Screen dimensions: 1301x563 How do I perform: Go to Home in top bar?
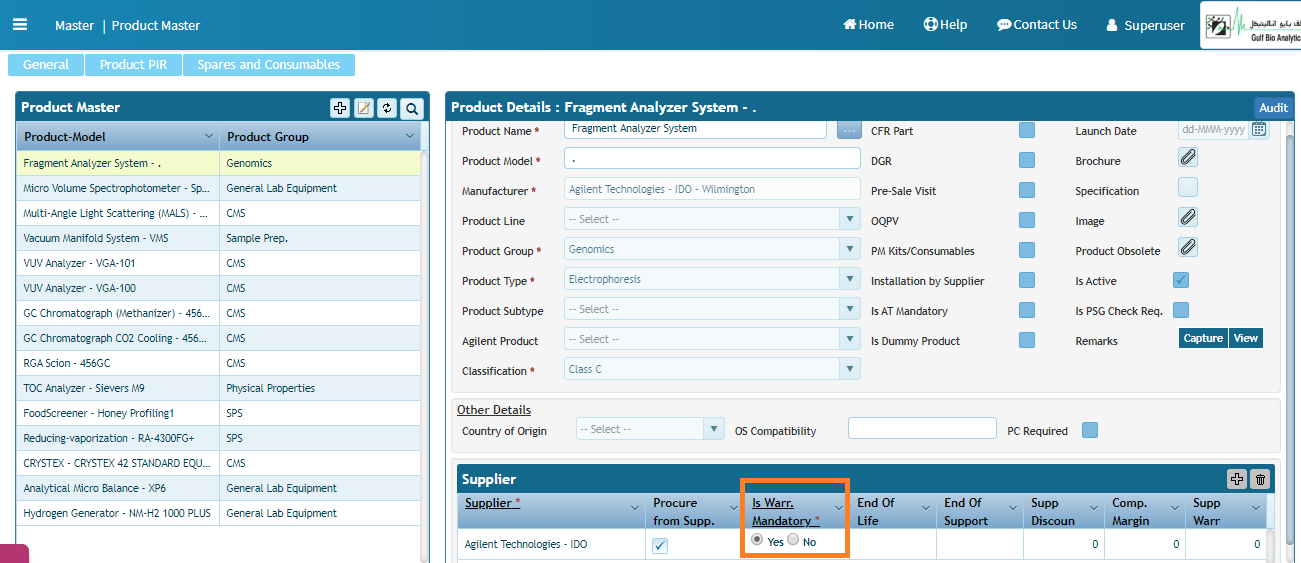click(x=868, y=25)
